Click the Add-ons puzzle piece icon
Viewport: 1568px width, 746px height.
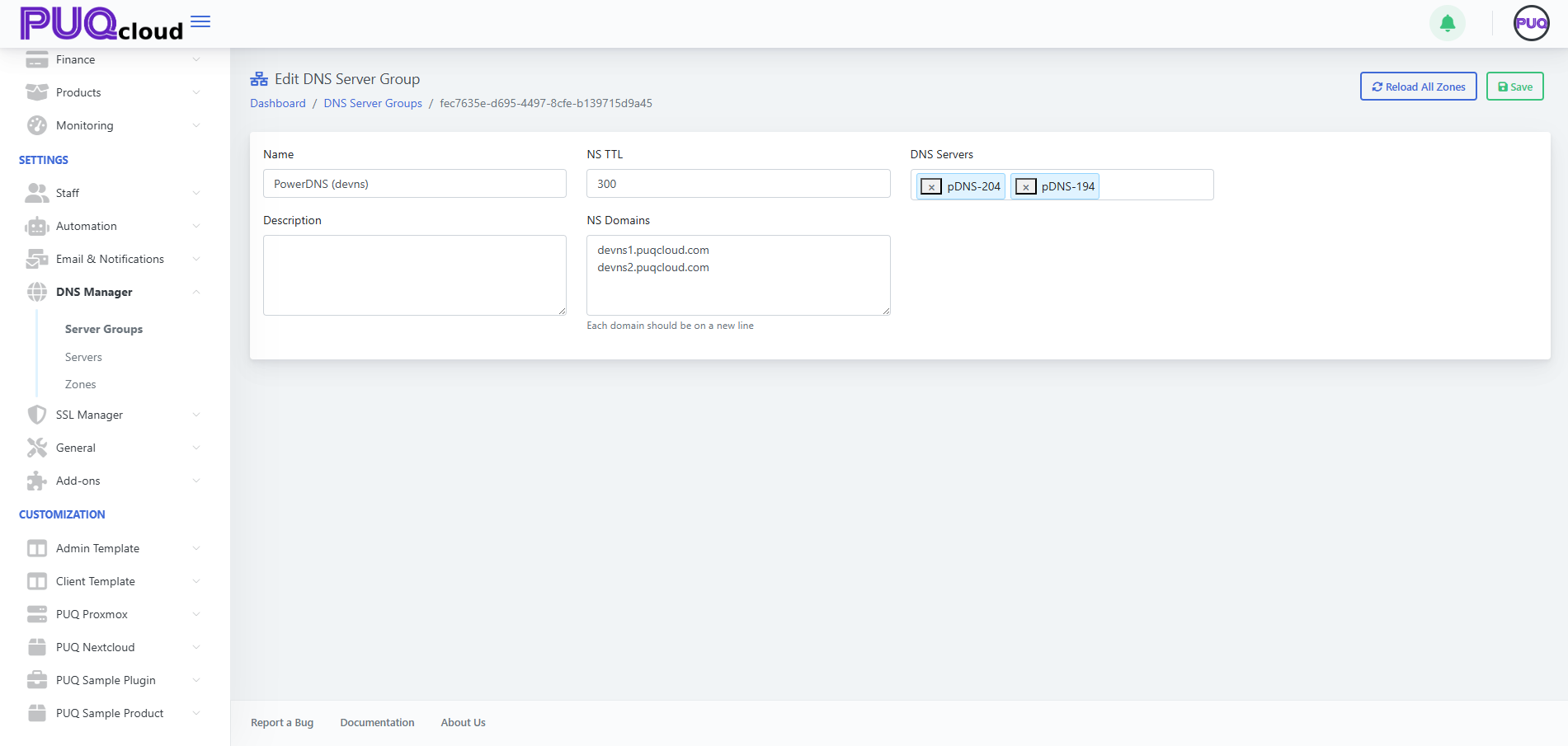point(37,481)
